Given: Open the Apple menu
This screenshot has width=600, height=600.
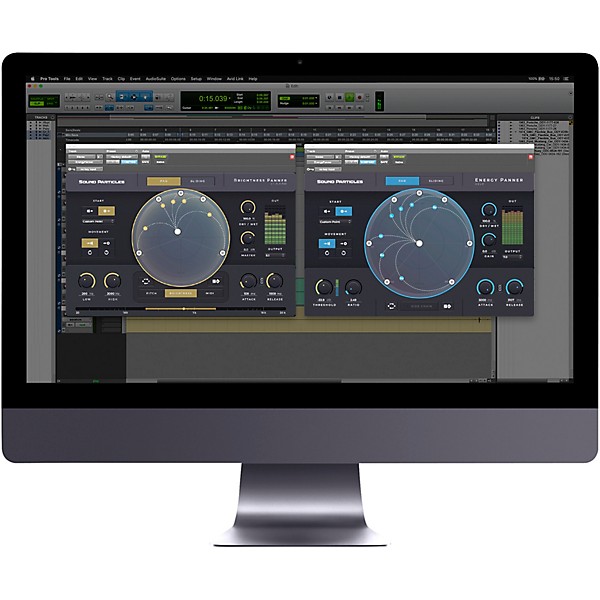Looking at the screenshot, I should click(33, 79).
